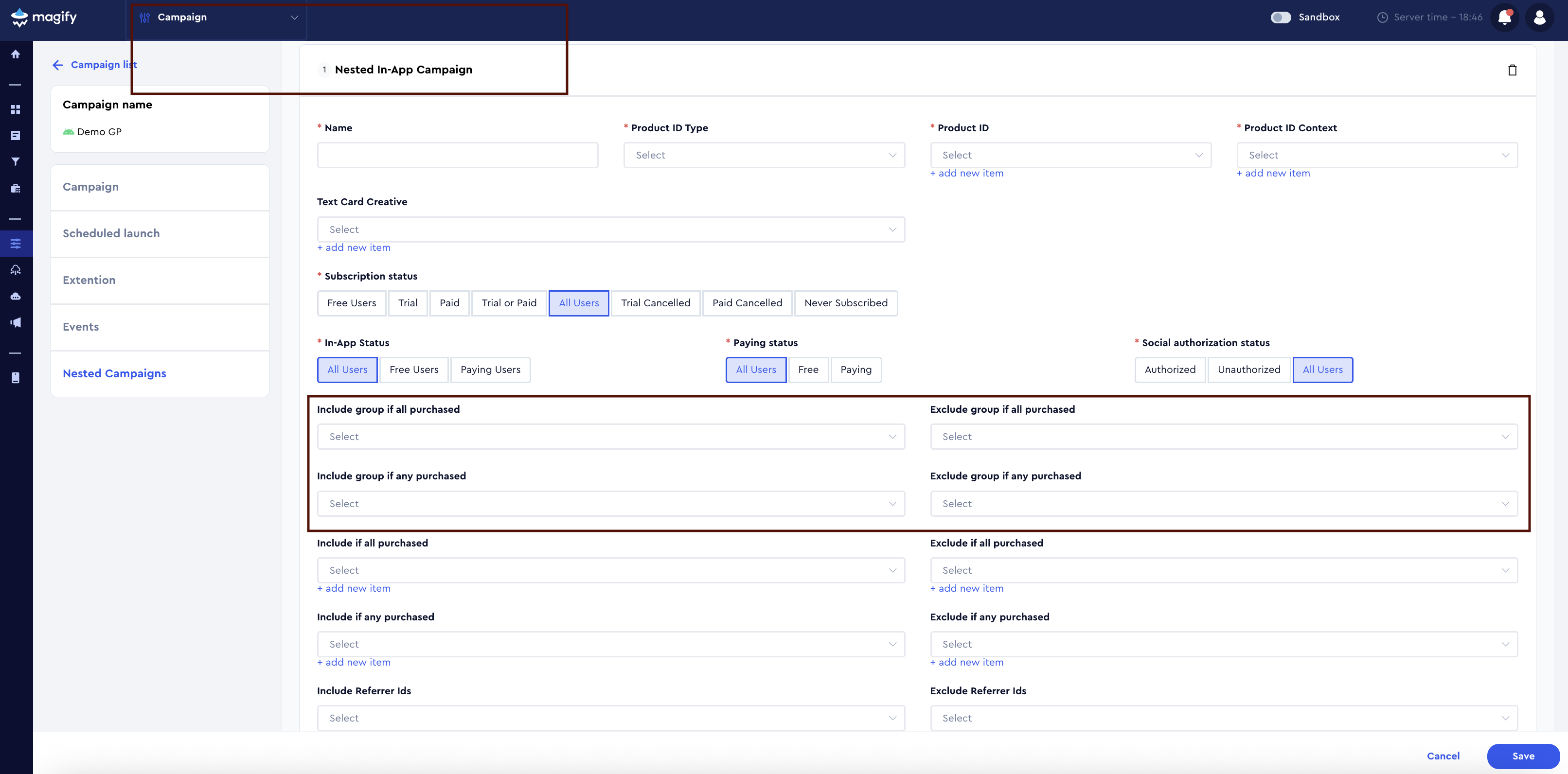The image size is (1568, 774).
Task: Select the filter funnel icon in sidebar
Action: coord(15,161)
